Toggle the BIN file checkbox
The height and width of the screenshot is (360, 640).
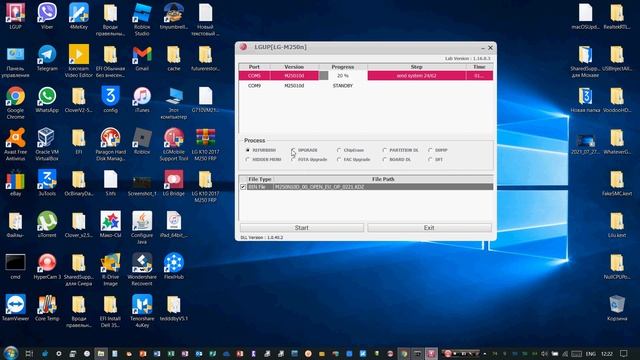(243, 187)
